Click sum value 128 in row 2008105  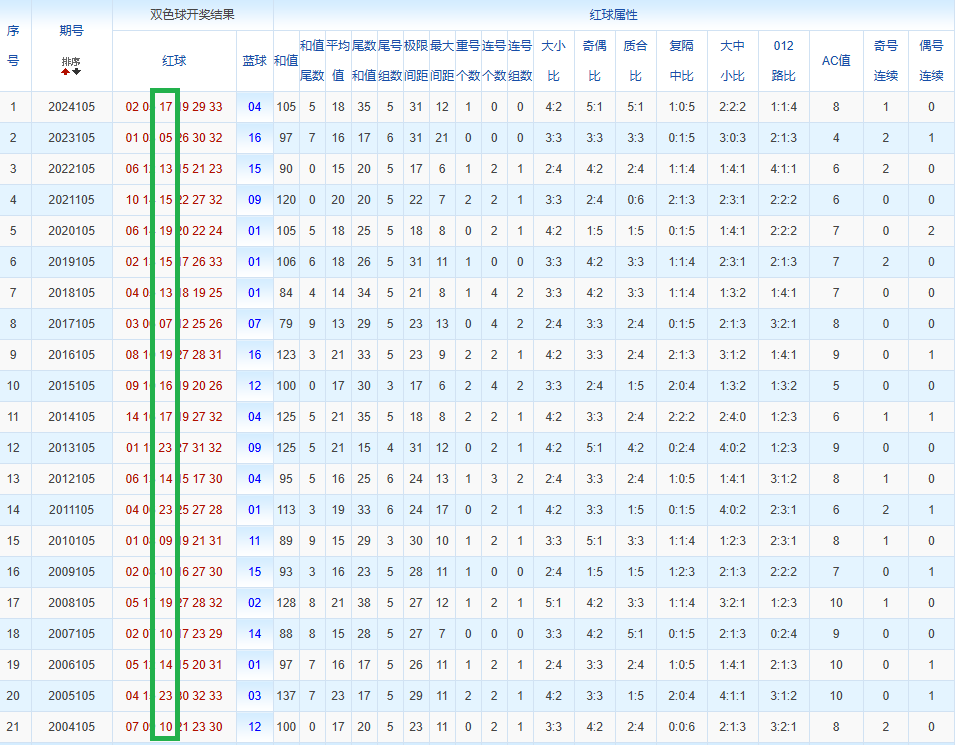[286, 602]
